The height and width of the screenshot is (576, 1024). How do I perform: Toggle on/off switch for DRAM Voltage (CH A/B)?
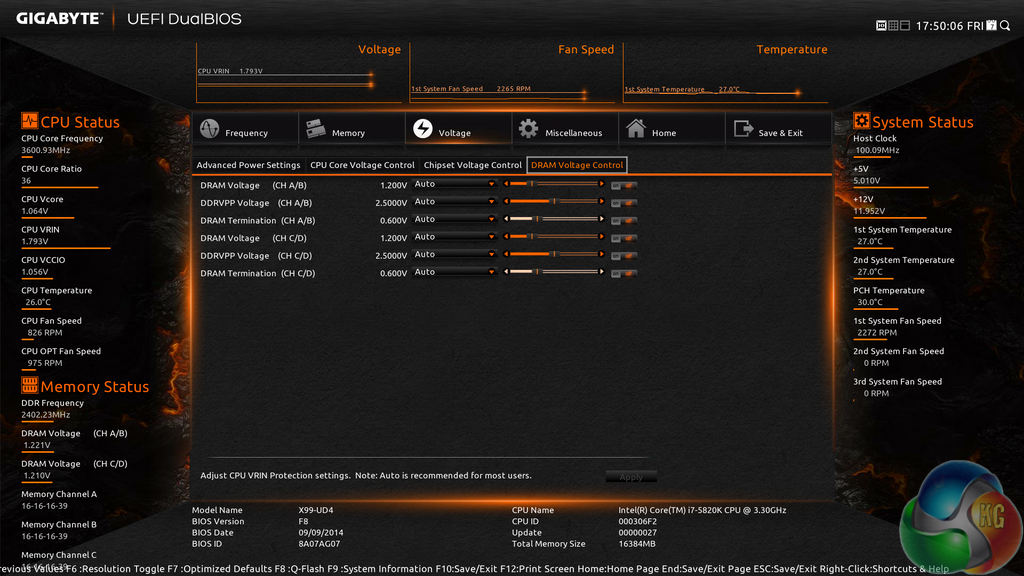pos(624,185)
